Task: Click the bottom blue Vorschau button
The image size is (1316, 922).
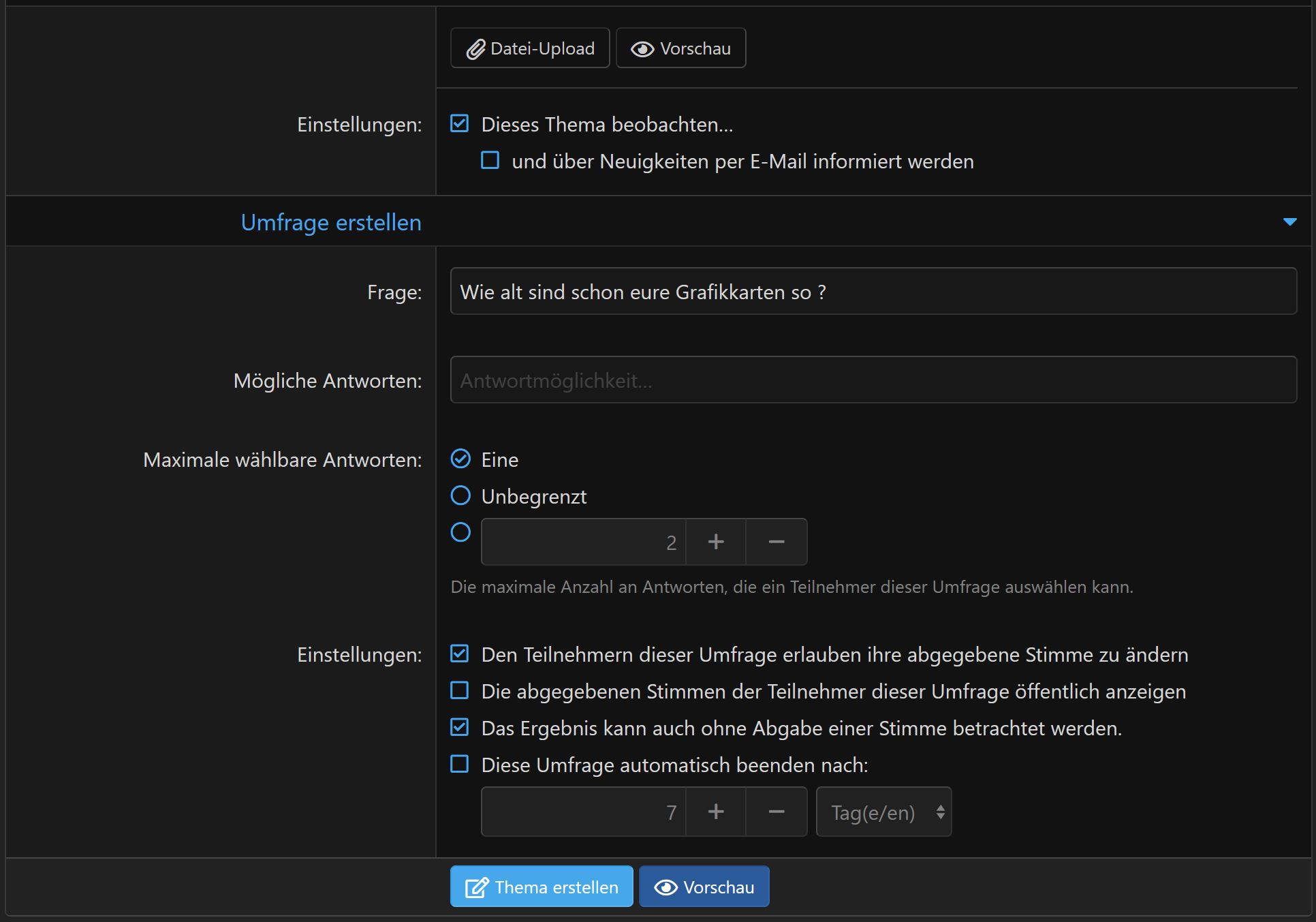Action: click(704, 887)
